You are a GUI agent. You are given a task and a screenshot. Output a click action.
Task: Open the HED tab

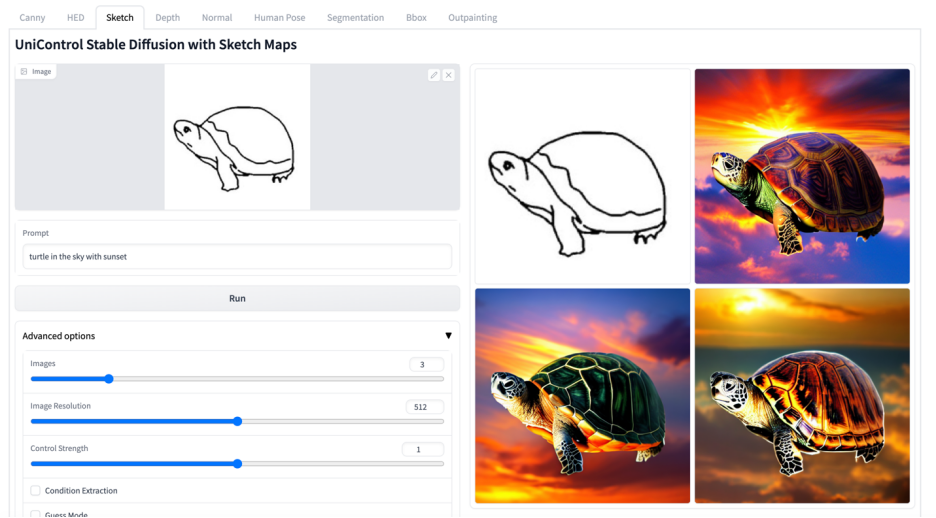click(76, 18)
